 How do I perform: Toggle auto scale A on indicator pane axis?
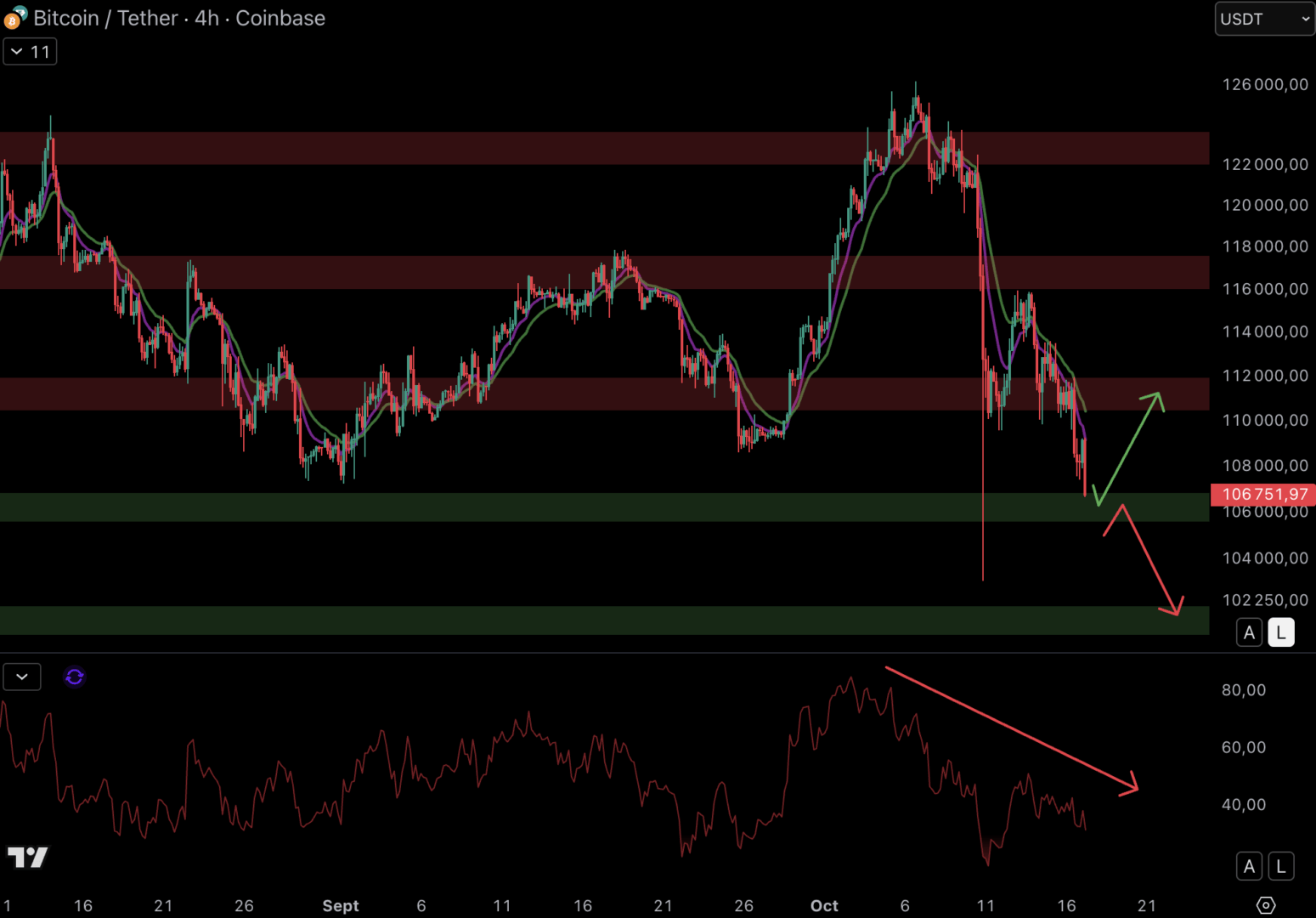click(x=1249, y=866)
